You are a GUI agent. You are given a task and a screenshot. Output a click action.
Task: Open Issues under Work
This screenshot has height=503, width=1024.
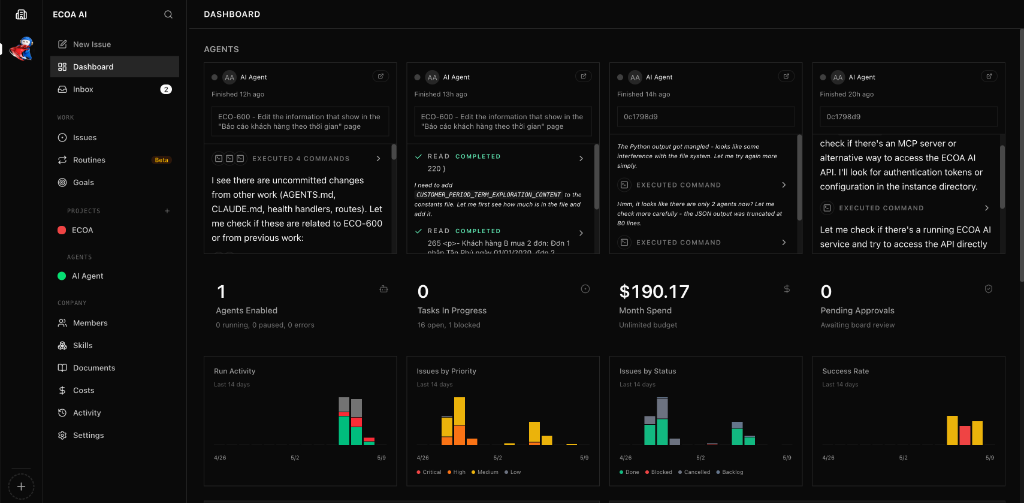pos(114,138)
